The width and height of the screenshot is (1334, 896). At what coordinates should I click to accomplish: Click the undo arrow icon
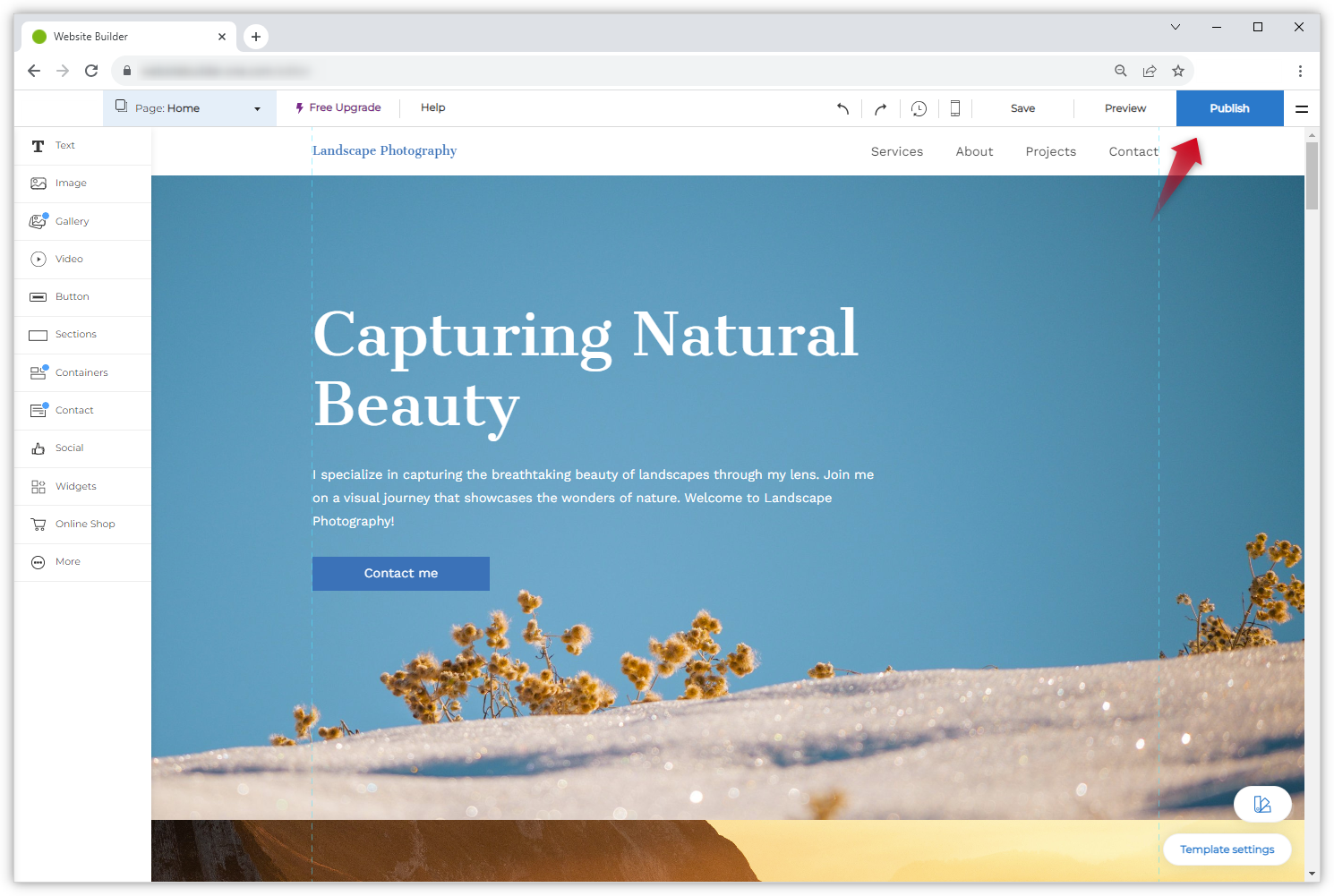842,108
